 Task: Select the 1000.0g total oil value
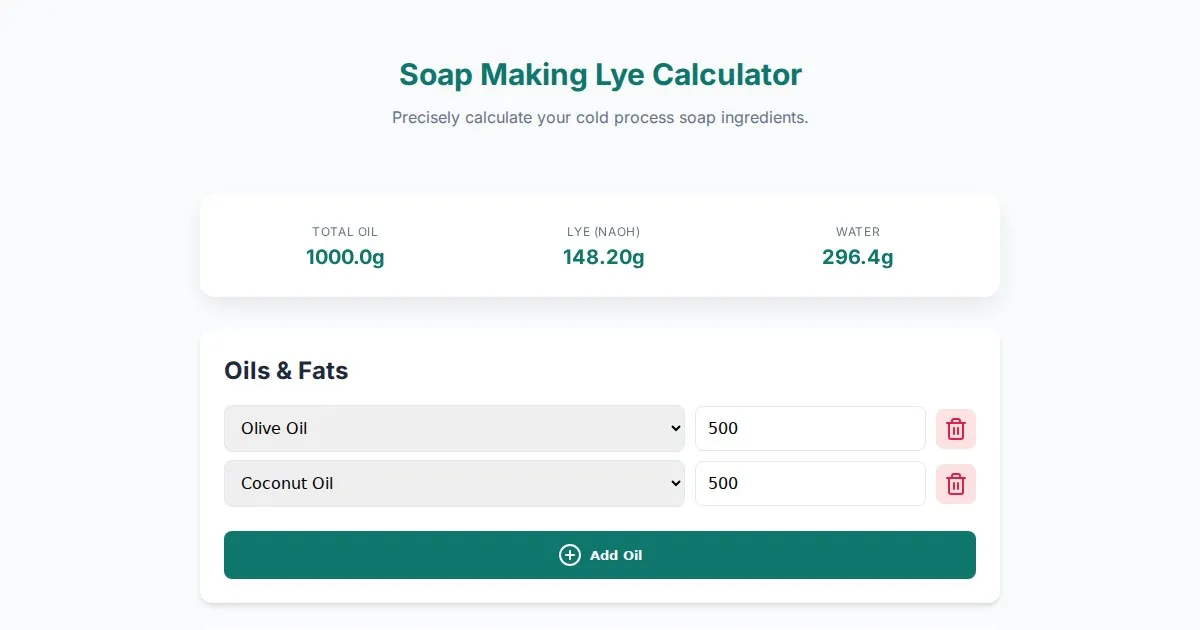[x=345, y=257]
